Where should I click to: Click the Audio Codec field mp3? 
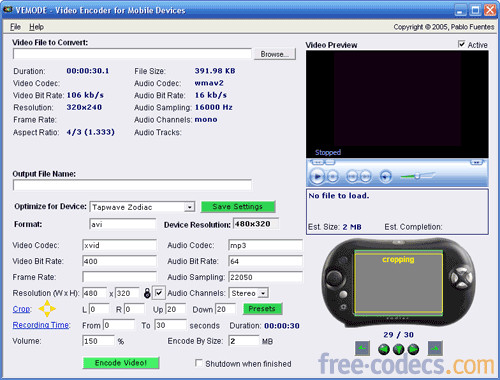coord(265,245)
